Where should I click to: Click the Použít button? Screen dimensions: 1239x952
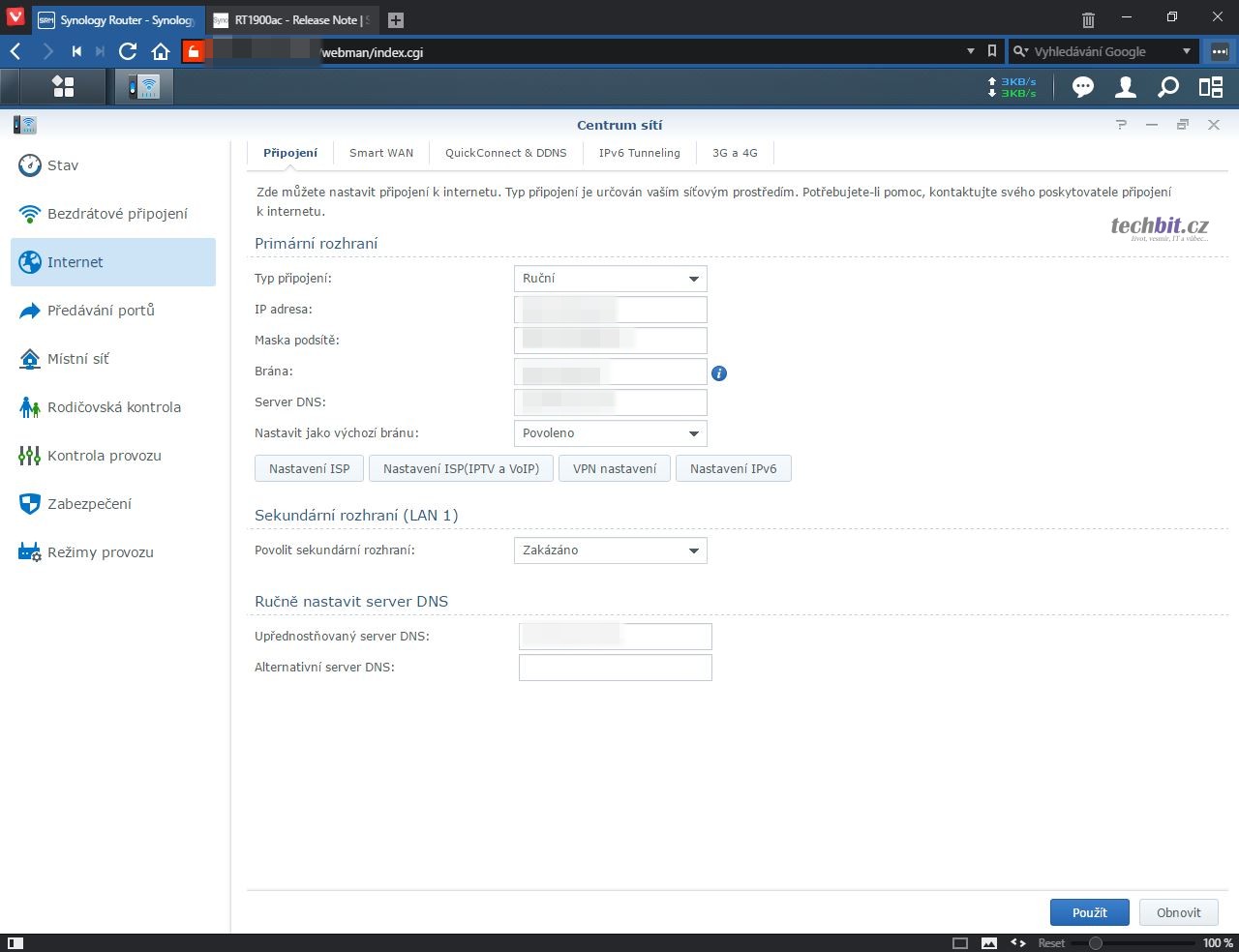coord(1089,912)
